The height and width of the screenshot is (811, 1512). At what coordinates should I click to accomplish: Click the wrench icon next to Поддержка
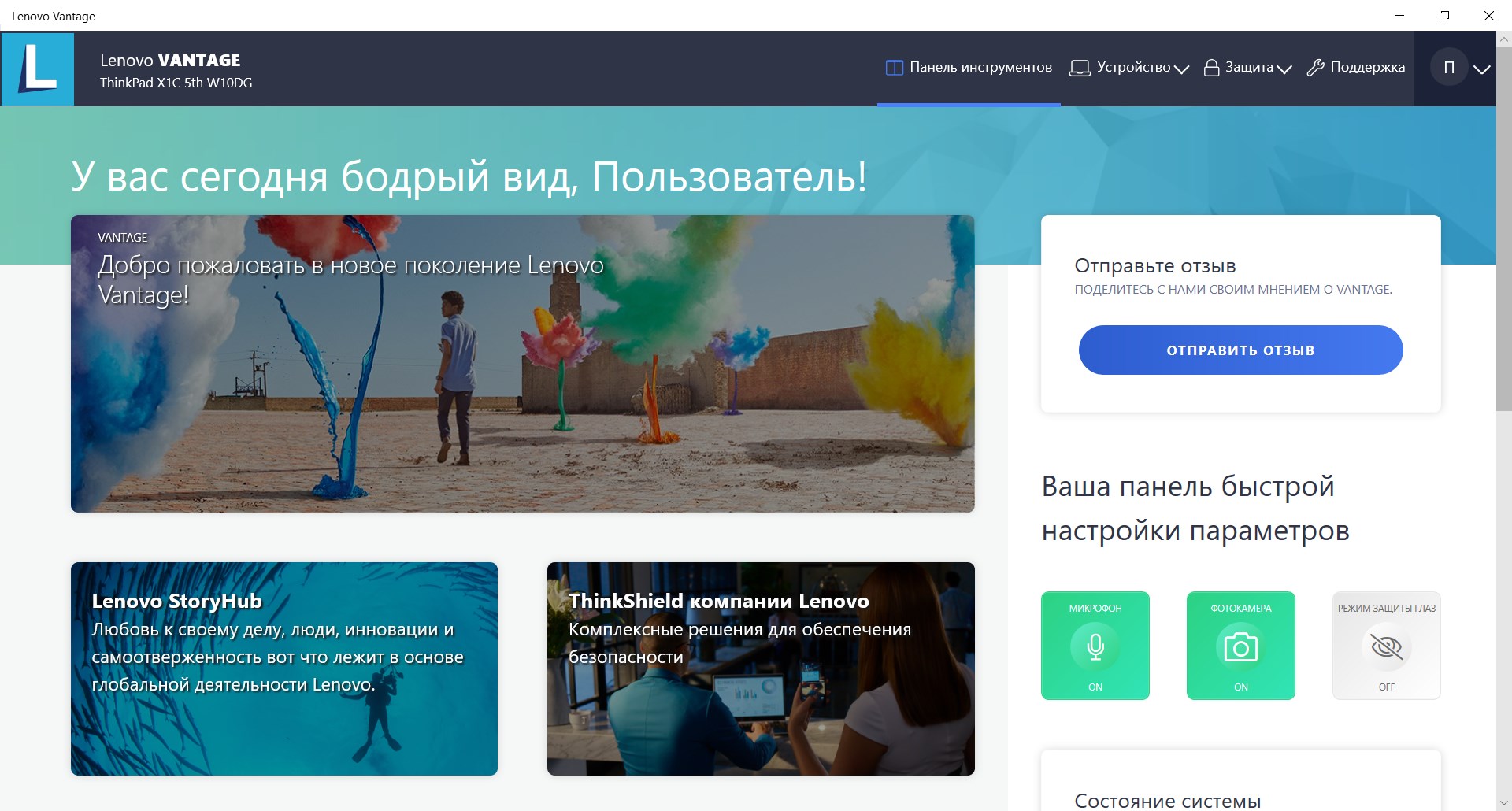pyautogui.click(x=1315, y=68)
